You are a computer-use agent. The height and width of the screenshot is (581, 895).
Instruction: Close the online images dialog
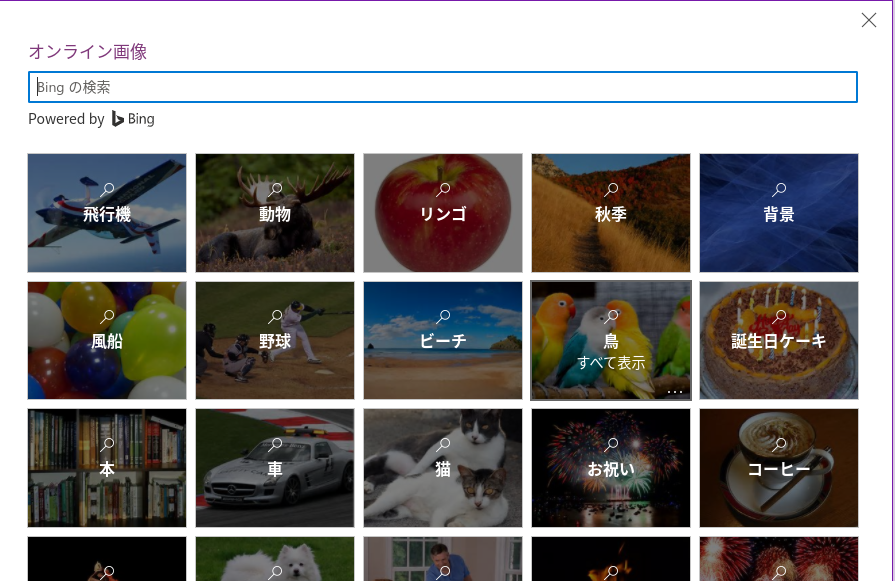869,20
